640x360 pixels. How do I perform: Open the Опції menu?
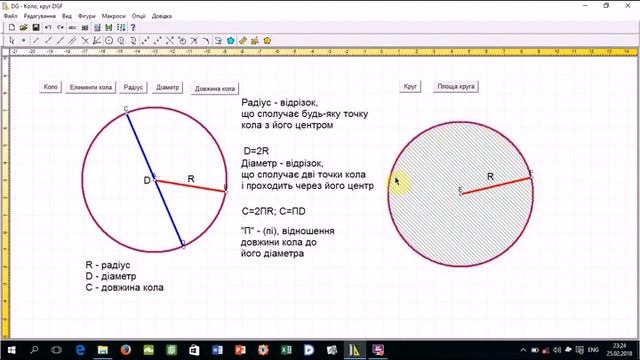(x=139, y=16)
